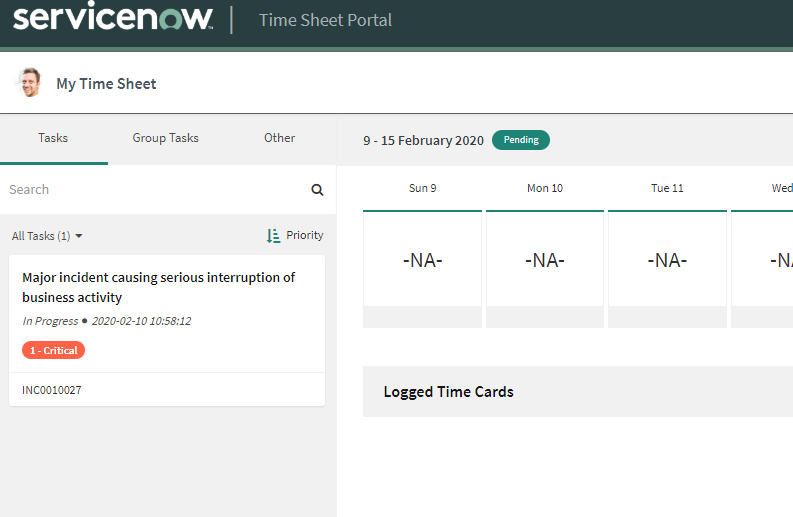Click the In Progress status text
The height and width of the screenshot is (517, 793).
pos(50,321)
